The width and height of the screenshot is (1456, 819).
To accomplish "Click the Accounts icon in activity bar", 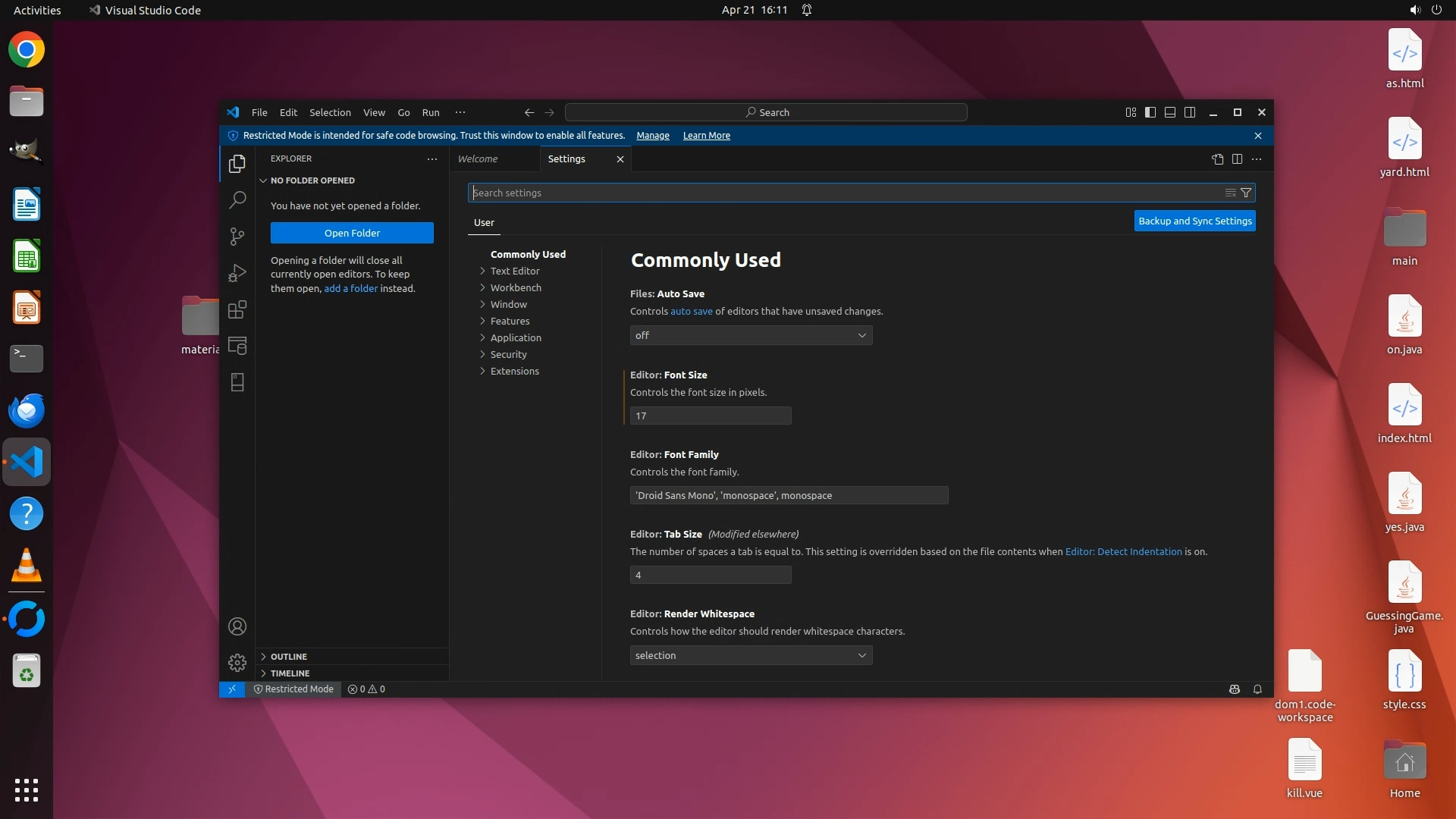I will pyautogui.click(x=237, y=626).
